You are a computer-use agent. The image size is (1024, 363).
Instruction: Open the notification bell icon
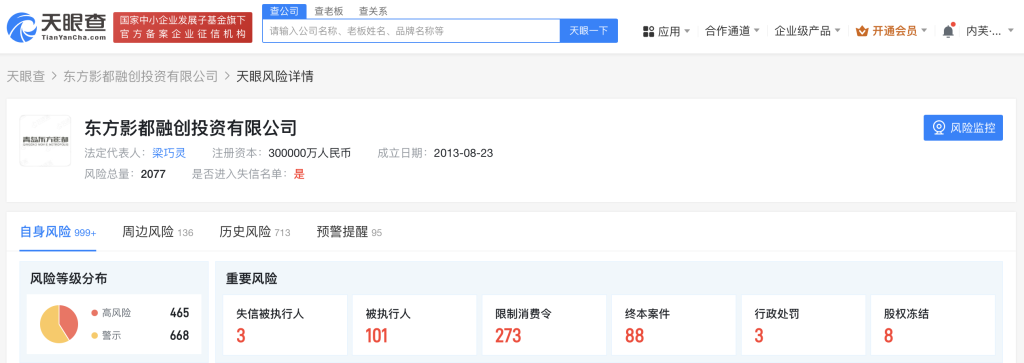[x=948, y=31]
